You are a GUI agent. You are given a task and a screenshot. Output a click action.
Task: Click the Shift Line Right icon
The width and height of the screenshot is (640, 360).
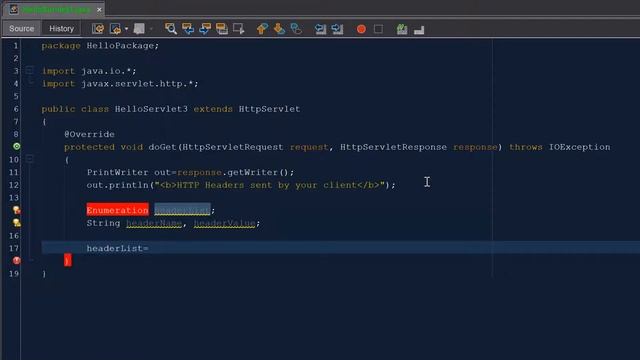click(x=337, y=29)
